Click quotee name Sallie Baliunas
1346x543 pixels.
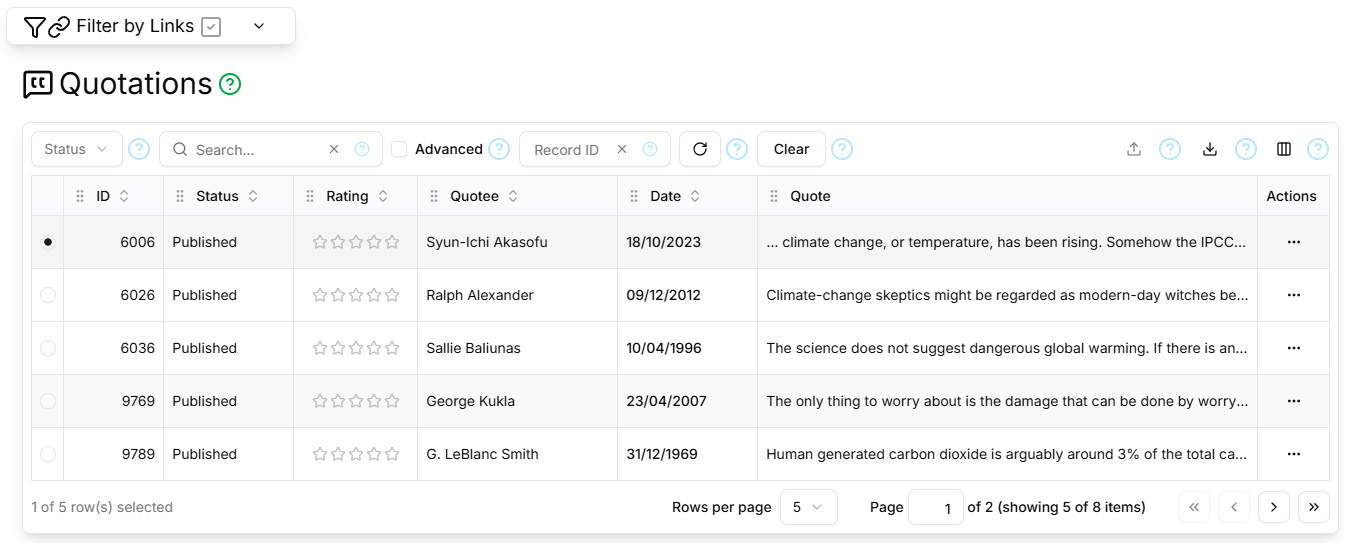(x=473, y=348)
